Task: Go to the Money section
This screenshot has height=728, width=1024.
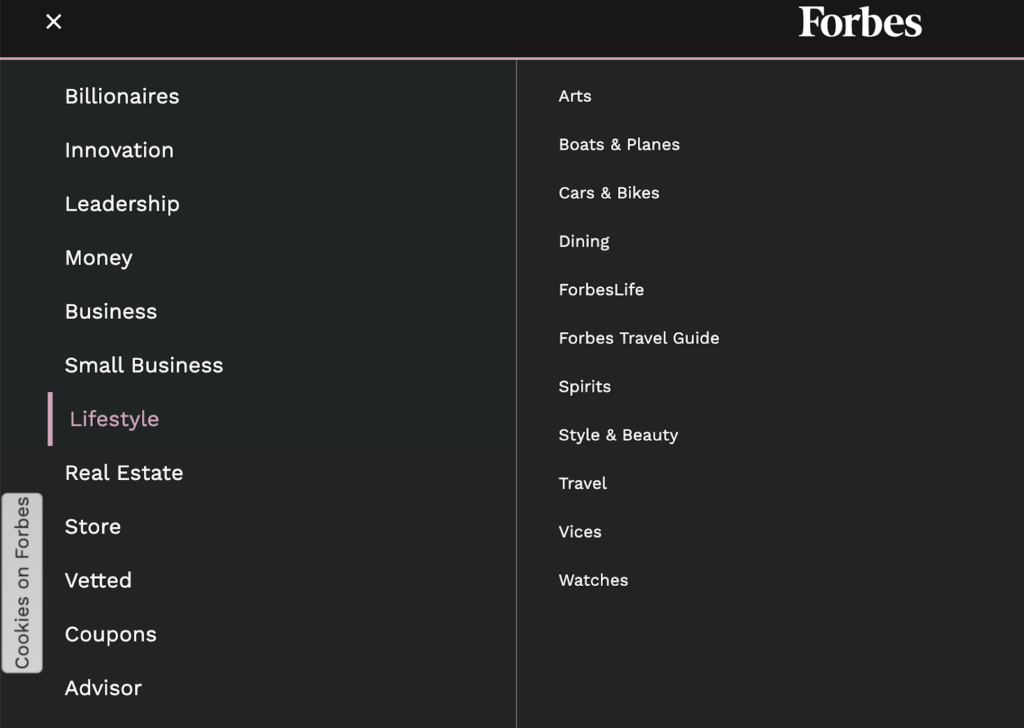Action: [x=98, y=257]
